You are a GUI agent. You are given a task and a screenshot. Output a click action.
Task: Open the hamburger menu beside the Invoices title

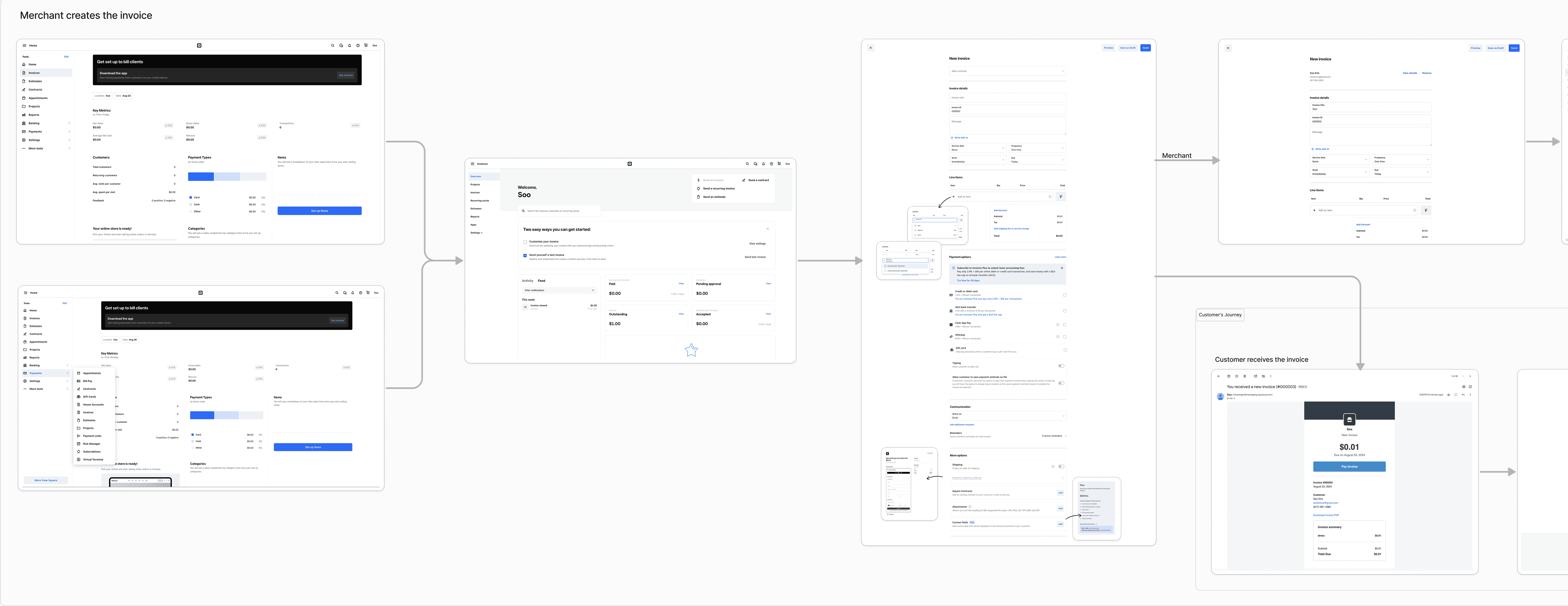(x=472, y=164)
